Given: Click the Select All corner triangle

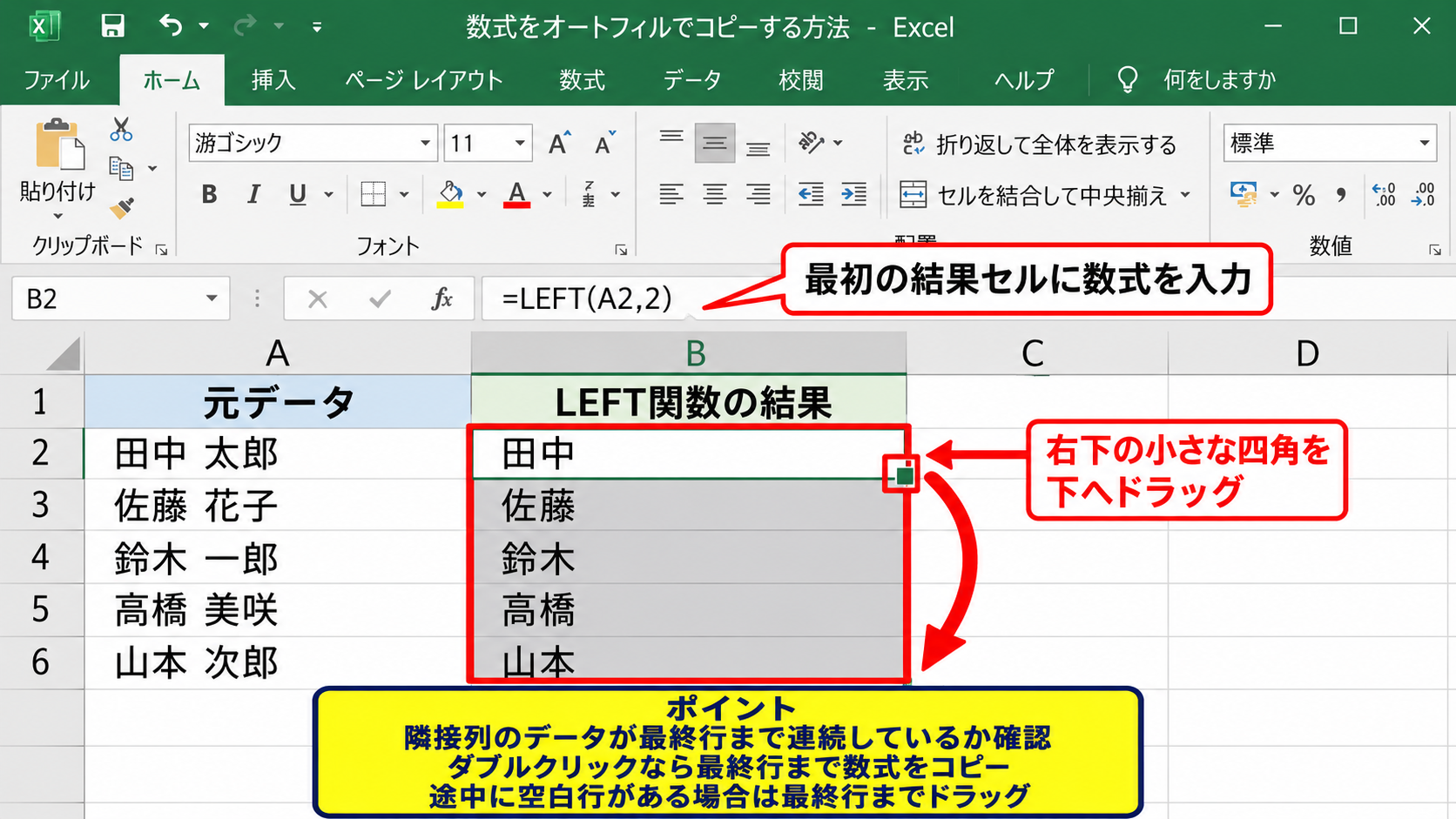Looking at the screenshot, I should (x=63, y=353).
